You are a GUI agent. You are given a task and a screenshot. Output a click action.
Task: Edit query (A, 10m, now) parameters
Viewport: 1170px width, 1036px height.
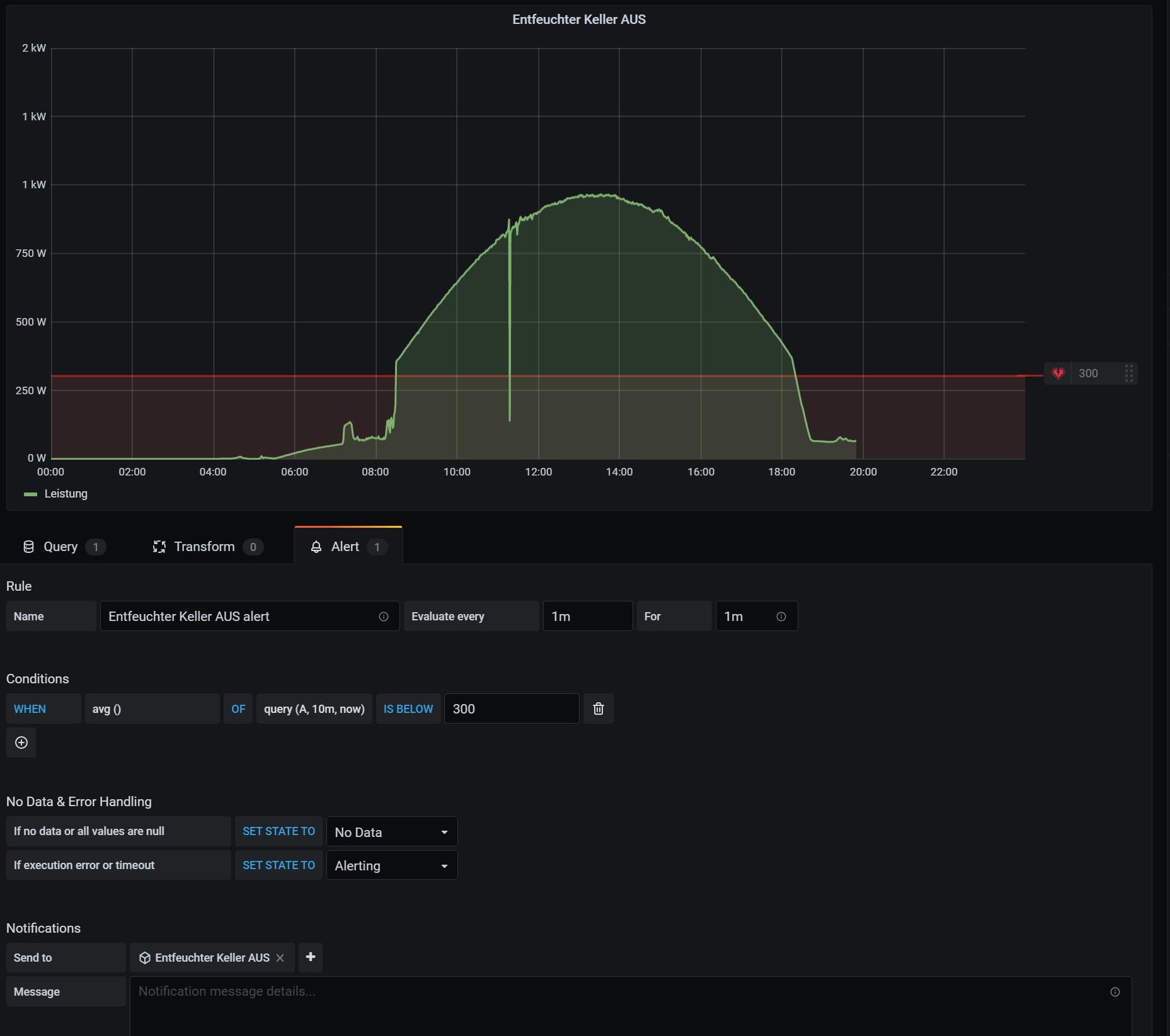point(314,709)
